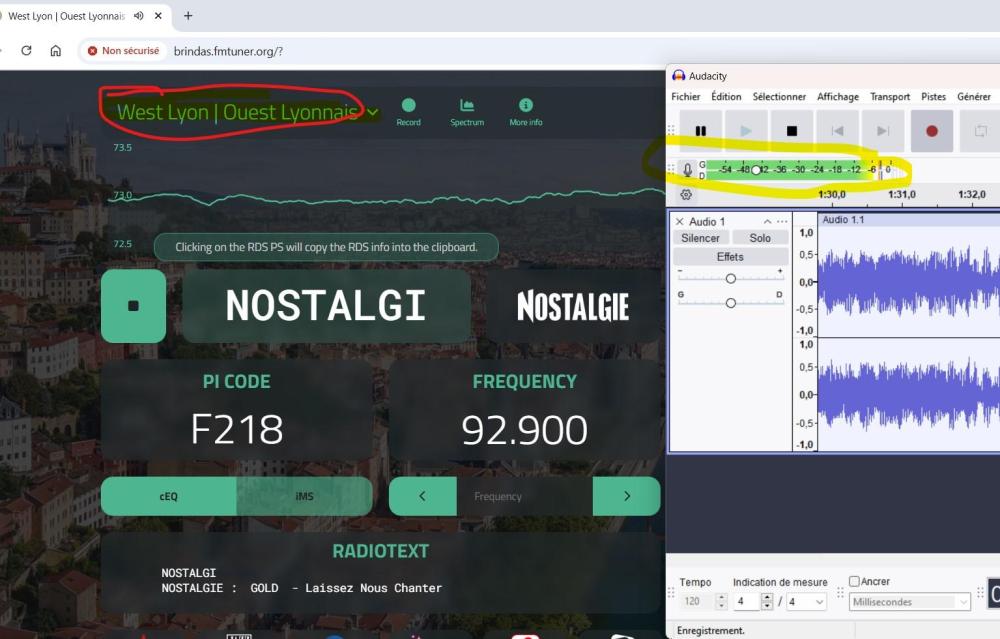Enable the Ancrer checkbox

tap(855, 581)
